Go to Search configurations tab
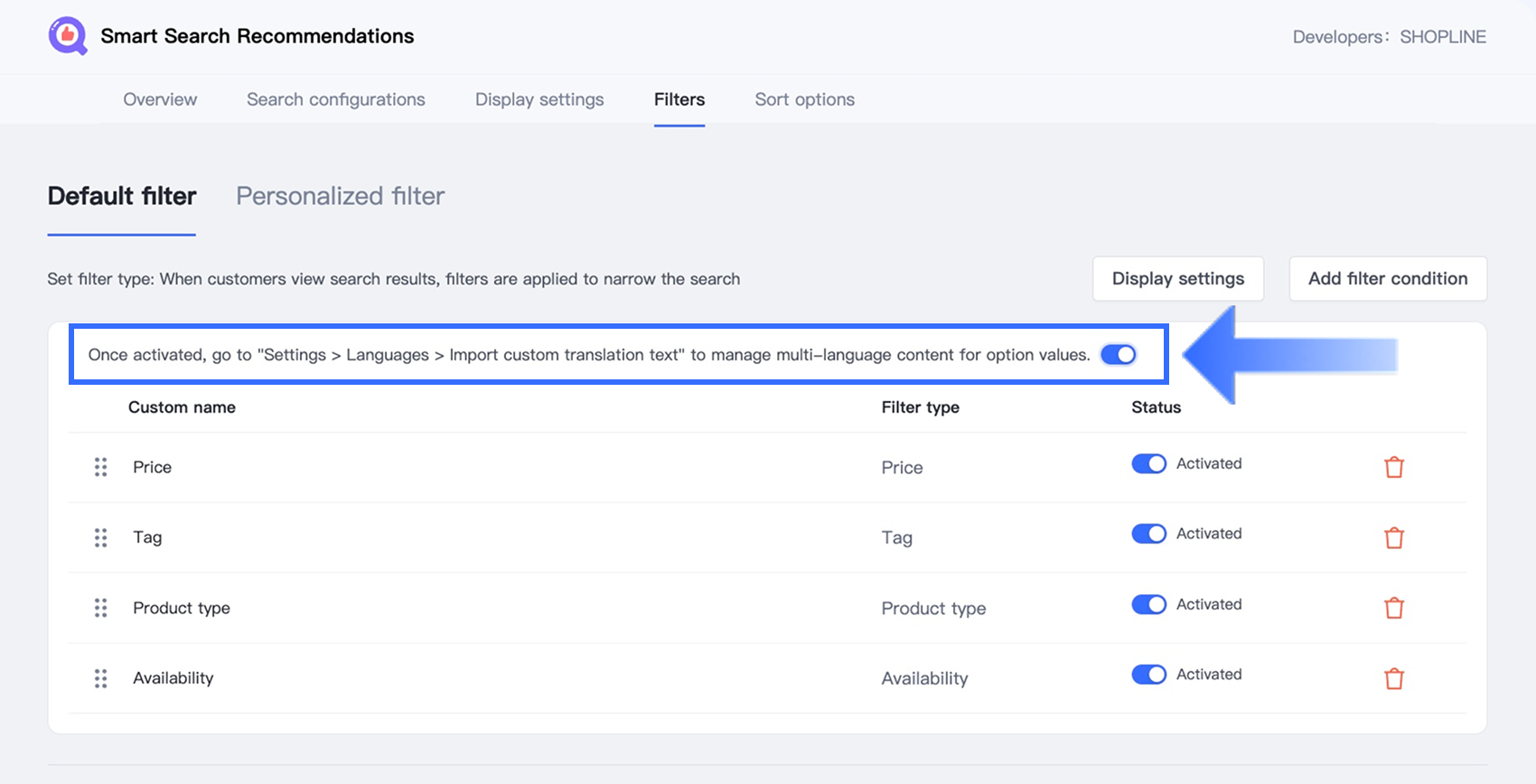Image resolution: width=1536 pixels, height=784 pixels. pyautogui.click(x=335, y=99)
